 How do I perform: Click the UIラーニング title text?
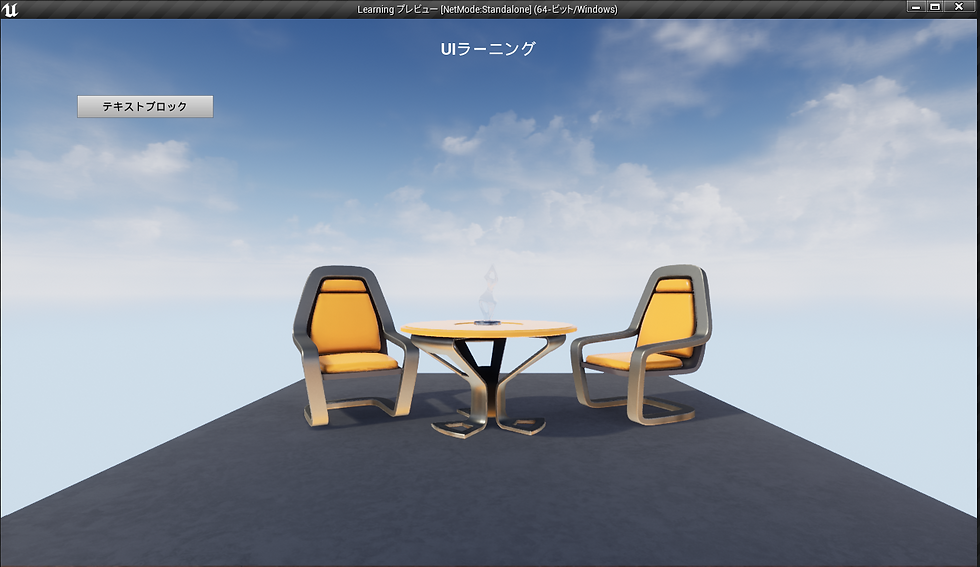click(488, 49)
